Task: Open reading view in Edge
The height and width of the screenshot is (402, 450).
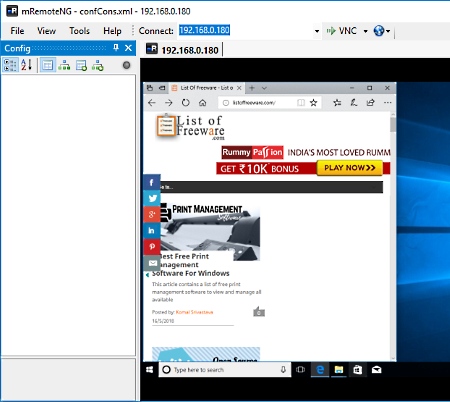Action: [301, 103]
